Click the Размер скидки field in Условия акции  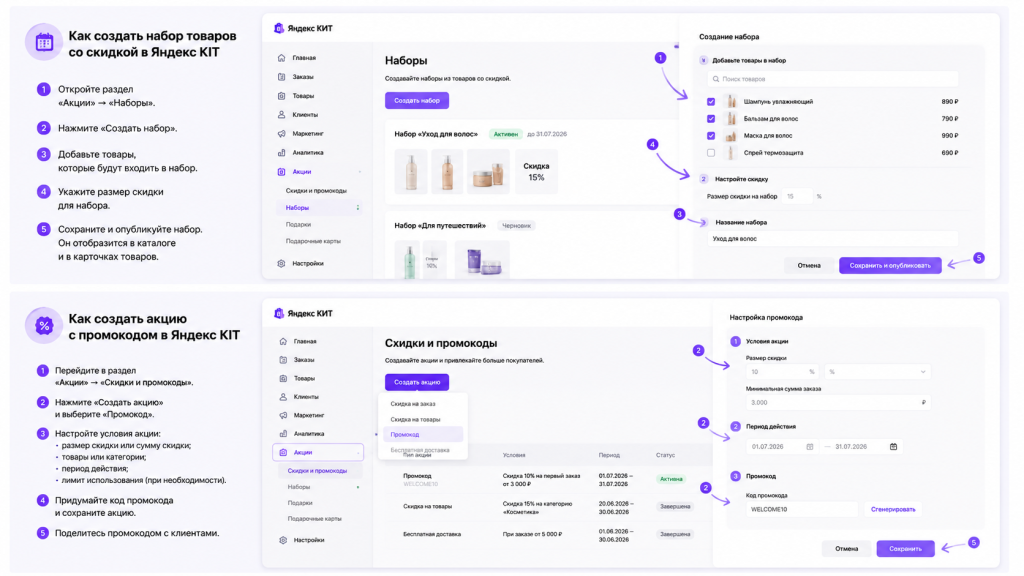(782, 372)
